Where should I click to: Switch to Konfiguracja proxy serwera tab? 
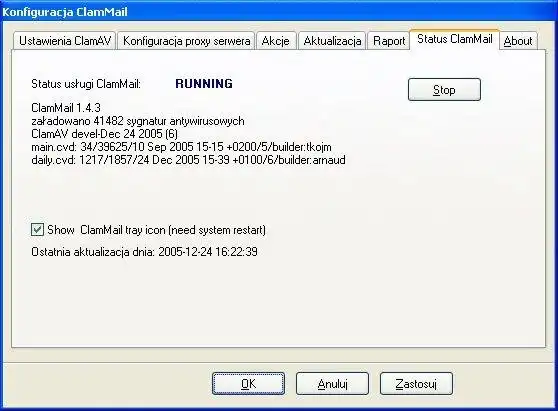[x=186, y=41]
